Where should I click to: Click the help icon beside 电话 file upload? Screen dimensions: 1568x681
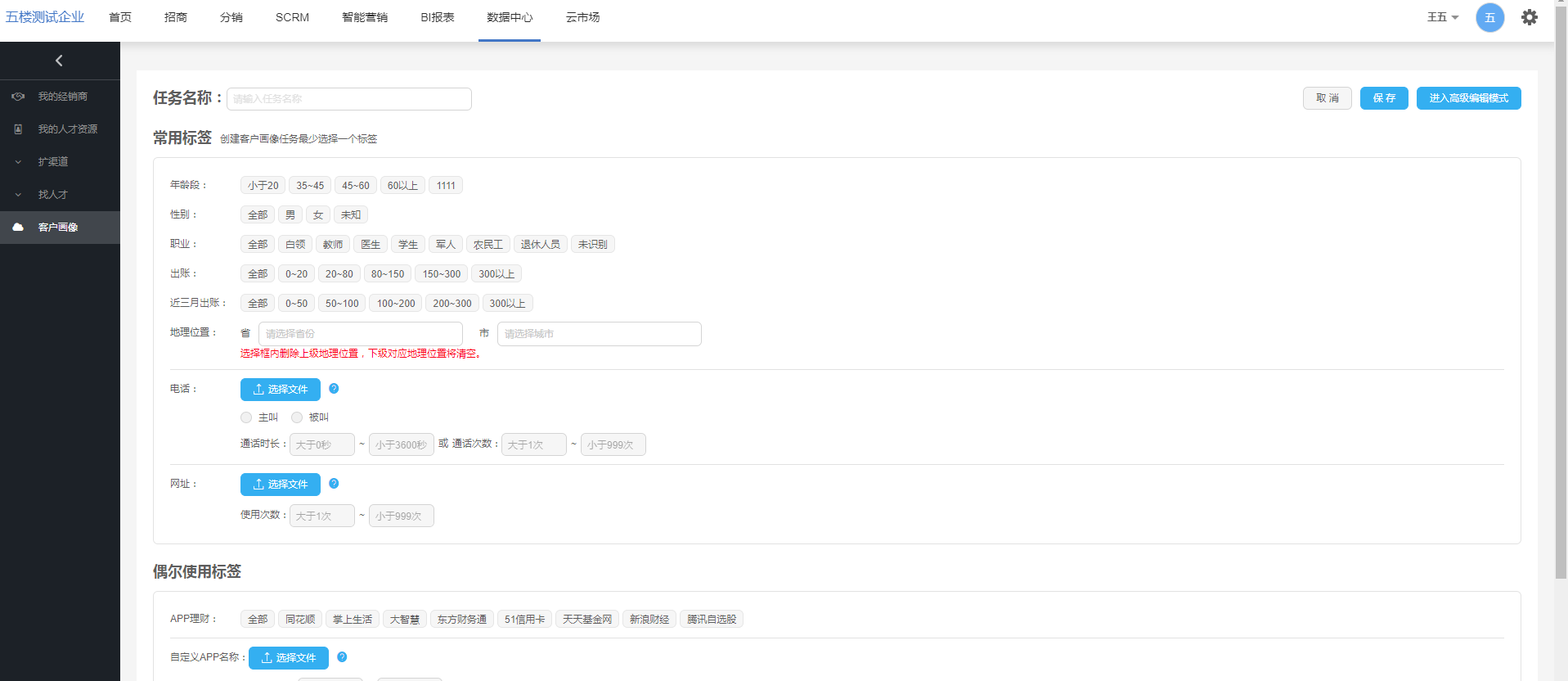[334, 389]
